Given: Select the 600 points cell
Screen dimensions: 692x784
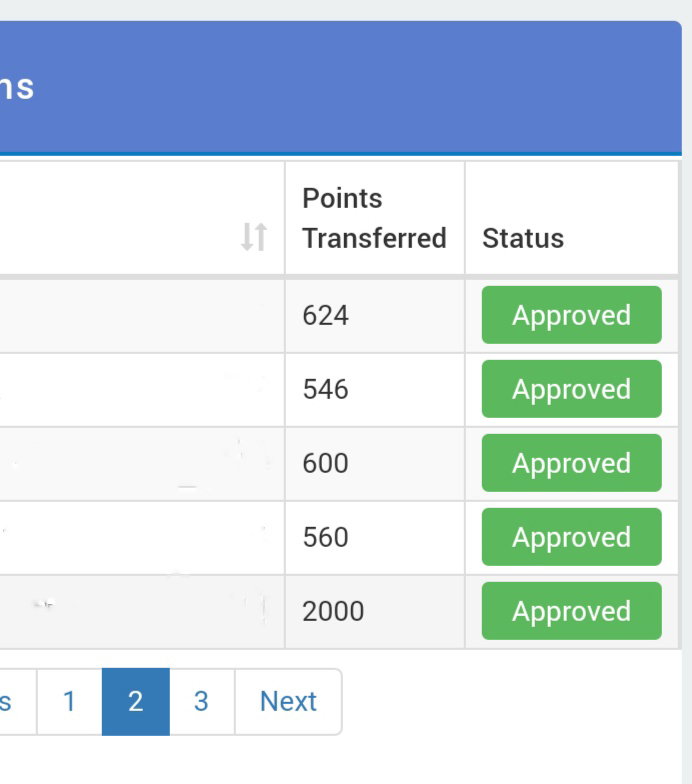Looking at the screenshot, I should (374, 464).
